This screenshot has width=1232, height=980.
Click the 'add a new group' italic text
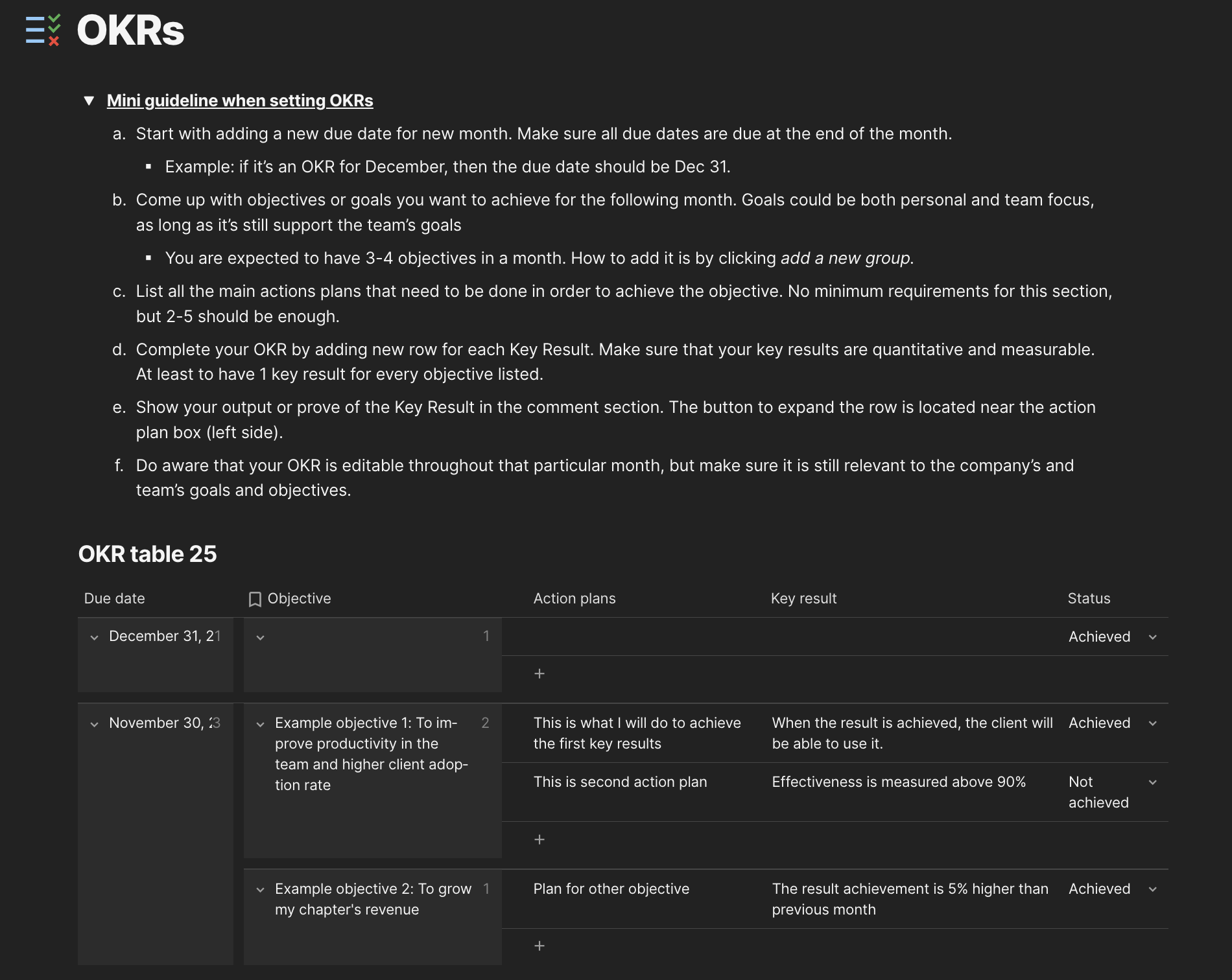847,258
